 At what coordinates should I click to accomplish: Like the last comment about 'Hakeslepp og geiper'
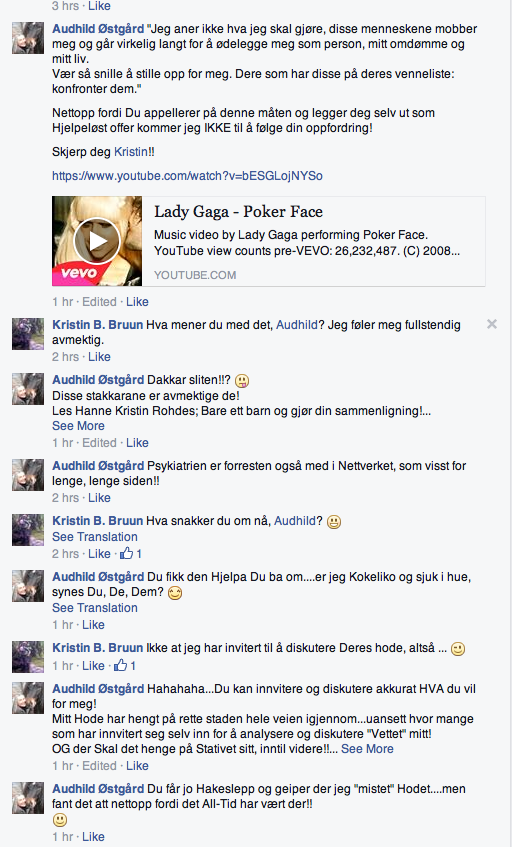[93, 836]
